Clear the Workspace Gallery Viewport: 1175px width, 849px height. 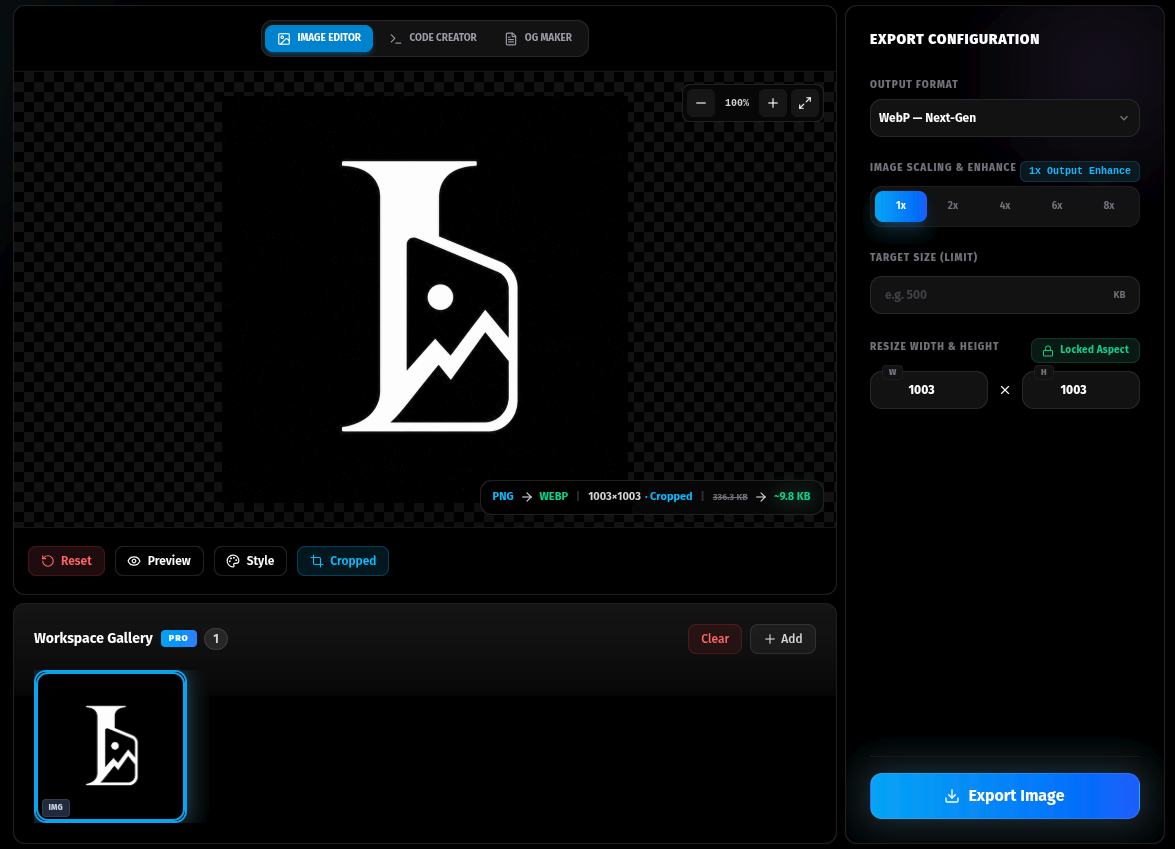[x=715, y=639]
